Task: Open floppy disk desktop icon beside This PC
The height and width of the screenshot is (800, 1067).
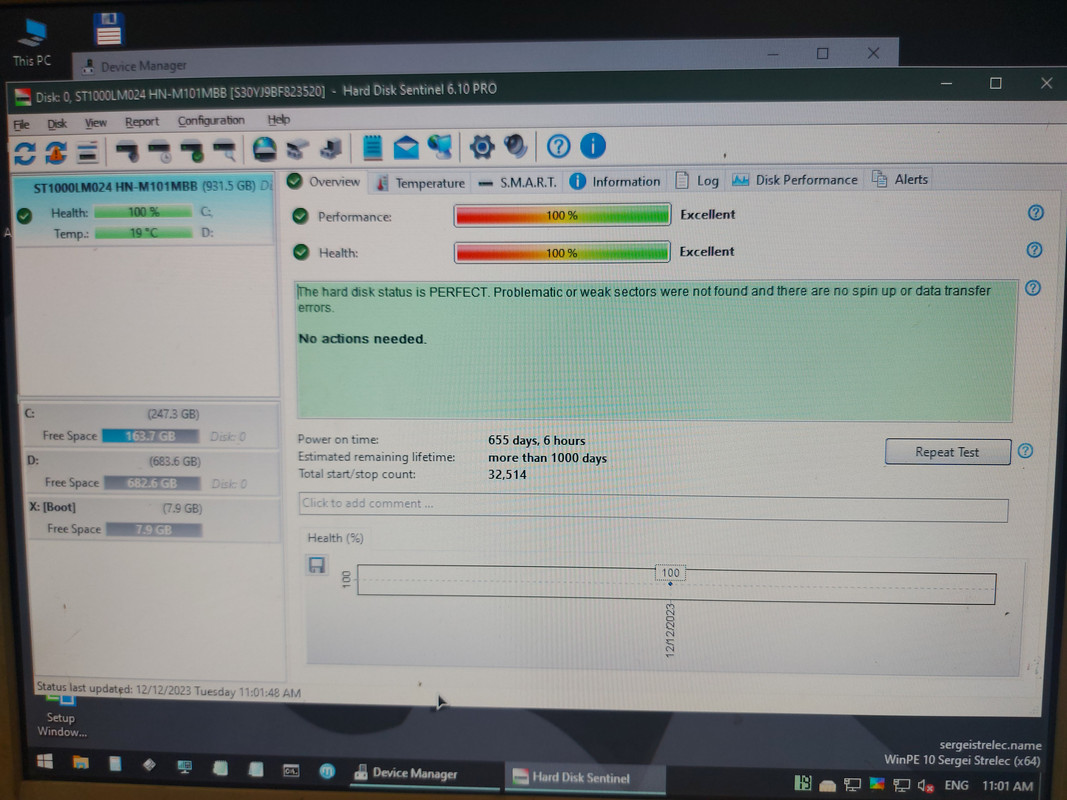Action: point(108,29)
